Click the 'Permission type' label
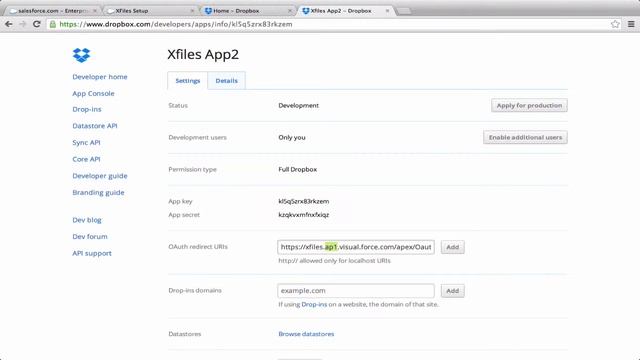 pos(192,169)
